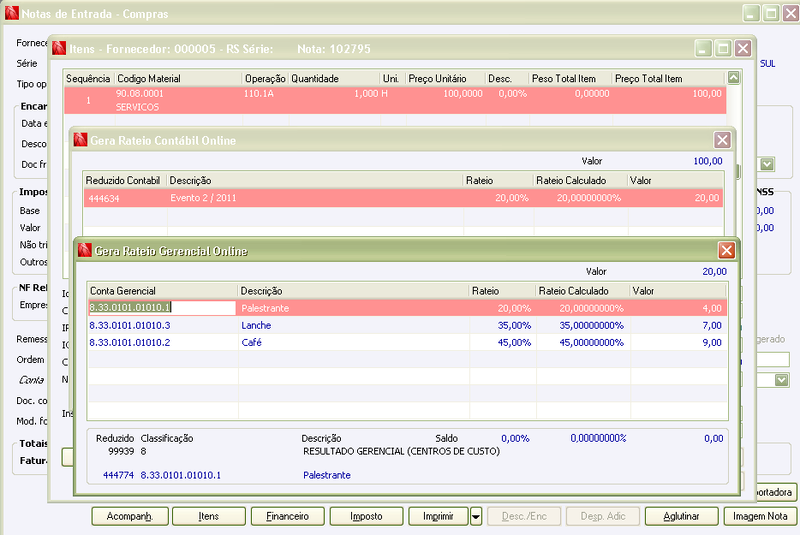Click the Gera Rateio Contábil Online window icon

tap(81, 140)
